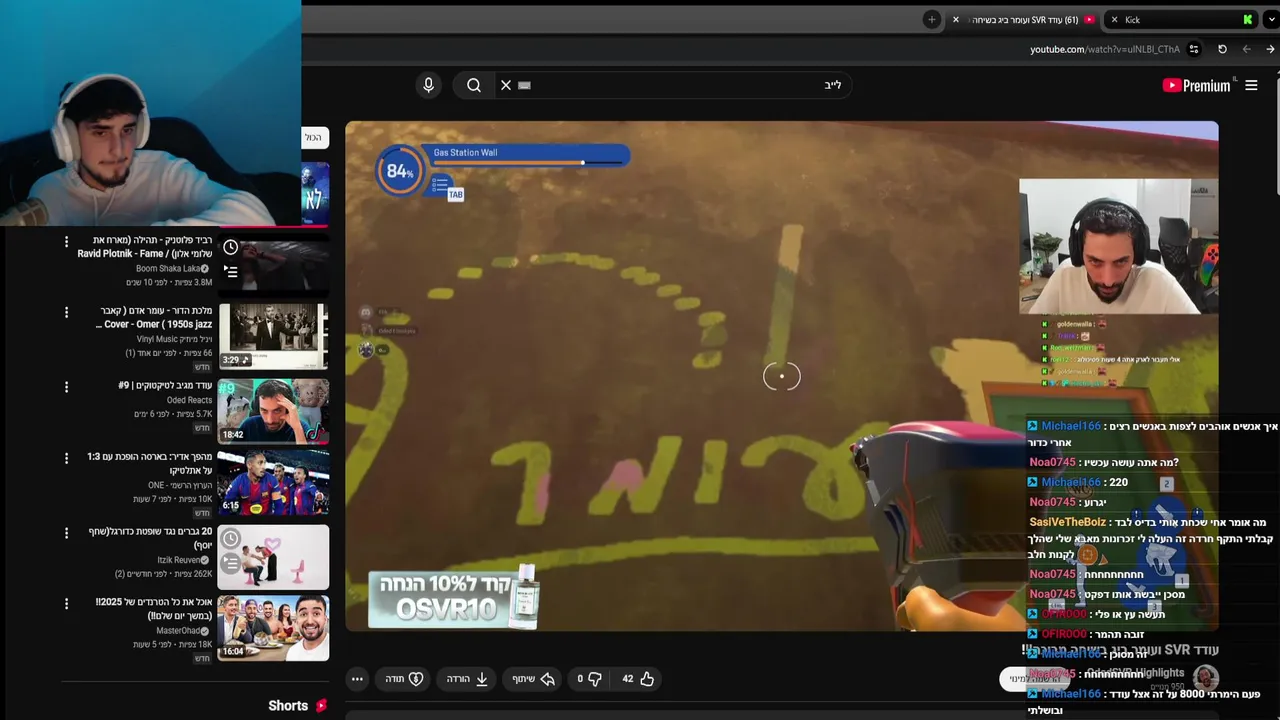Close the Kick tab
Screen dimensions: 1280x720
(x=1114, y=19)
